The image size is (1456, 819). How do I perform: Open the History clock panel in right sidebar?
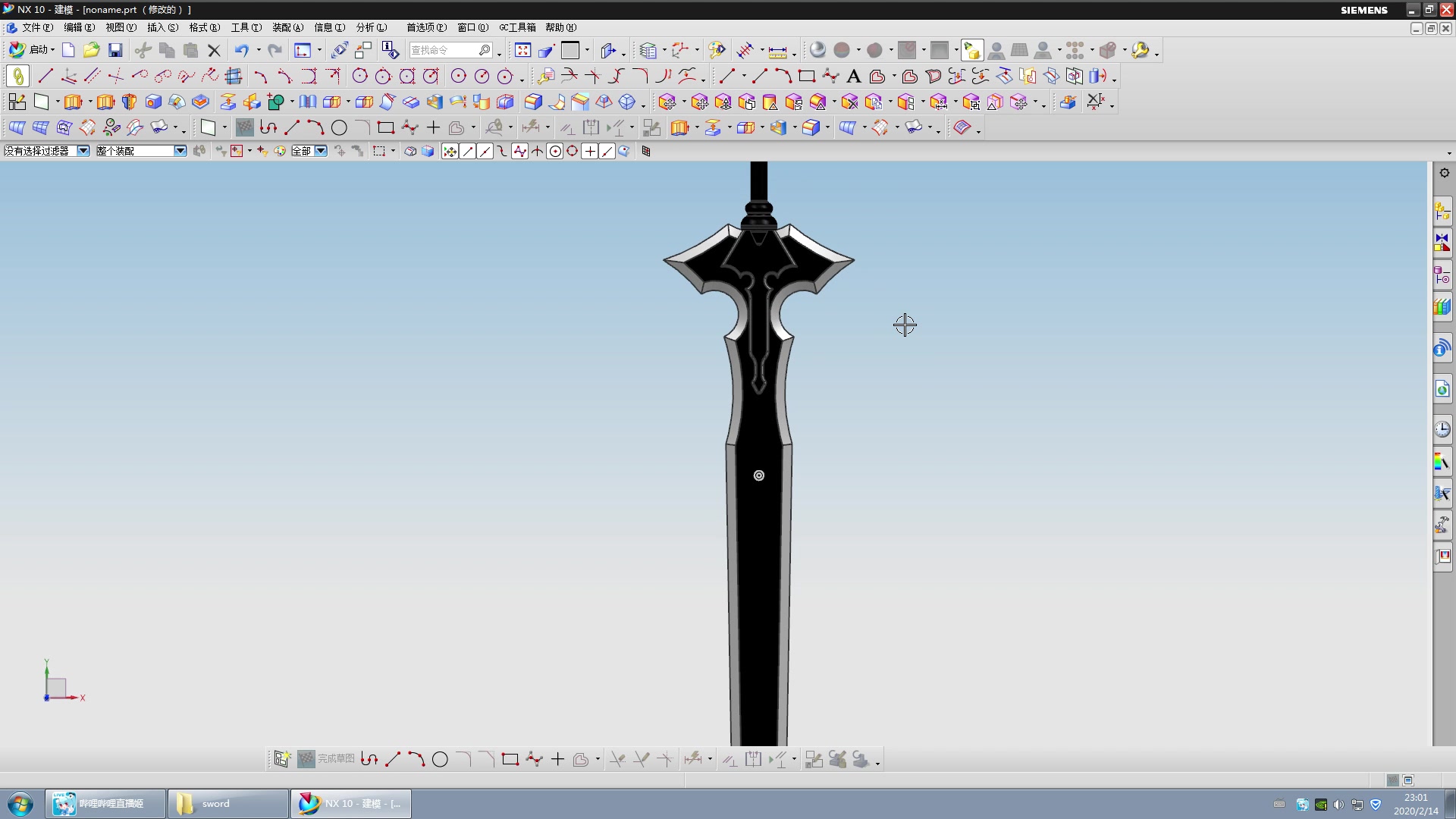click(1442, 429)
